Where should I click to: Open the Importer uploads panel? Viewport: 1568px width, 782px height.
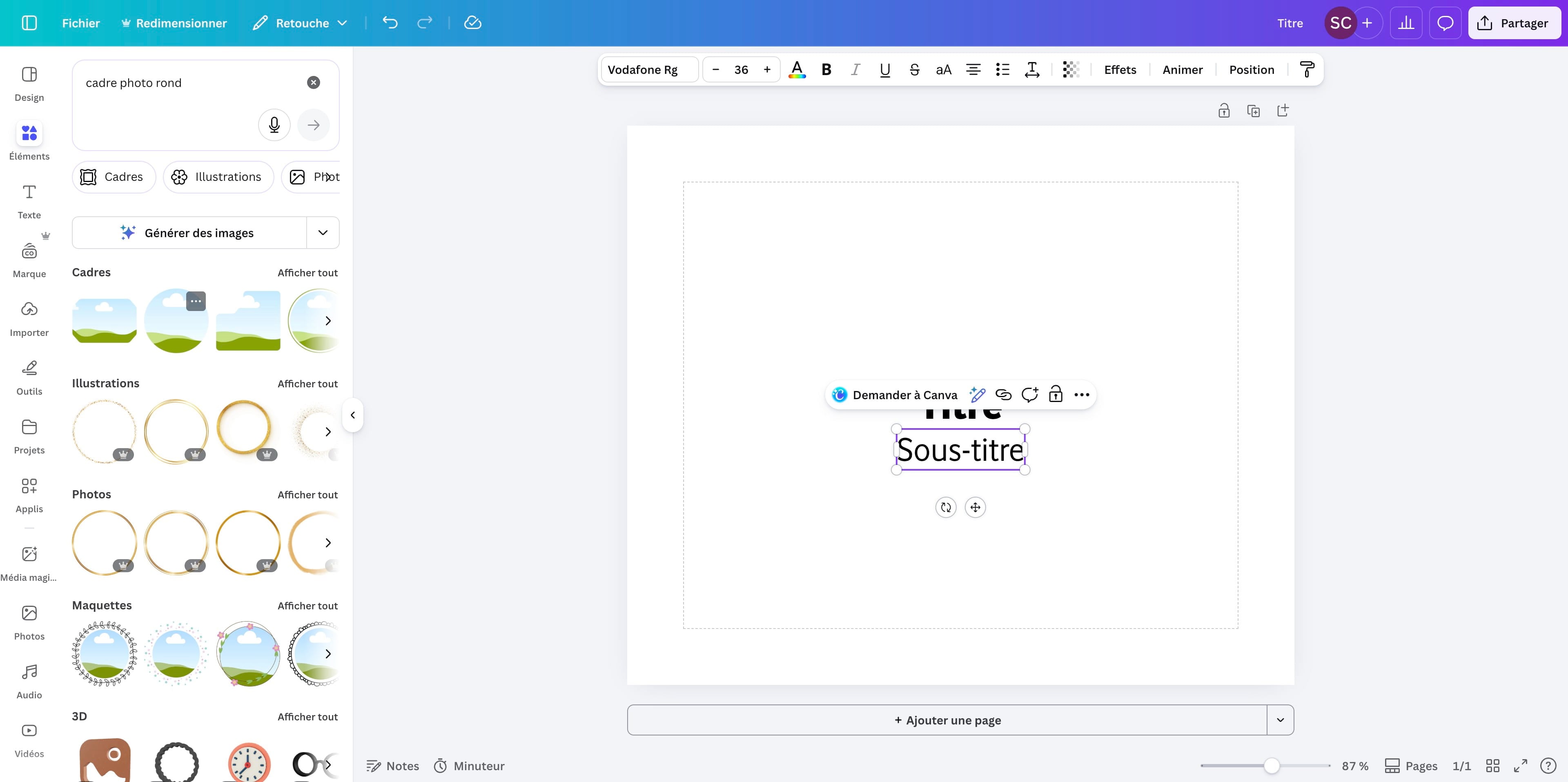pyautogui.click(x=29, y=319)
